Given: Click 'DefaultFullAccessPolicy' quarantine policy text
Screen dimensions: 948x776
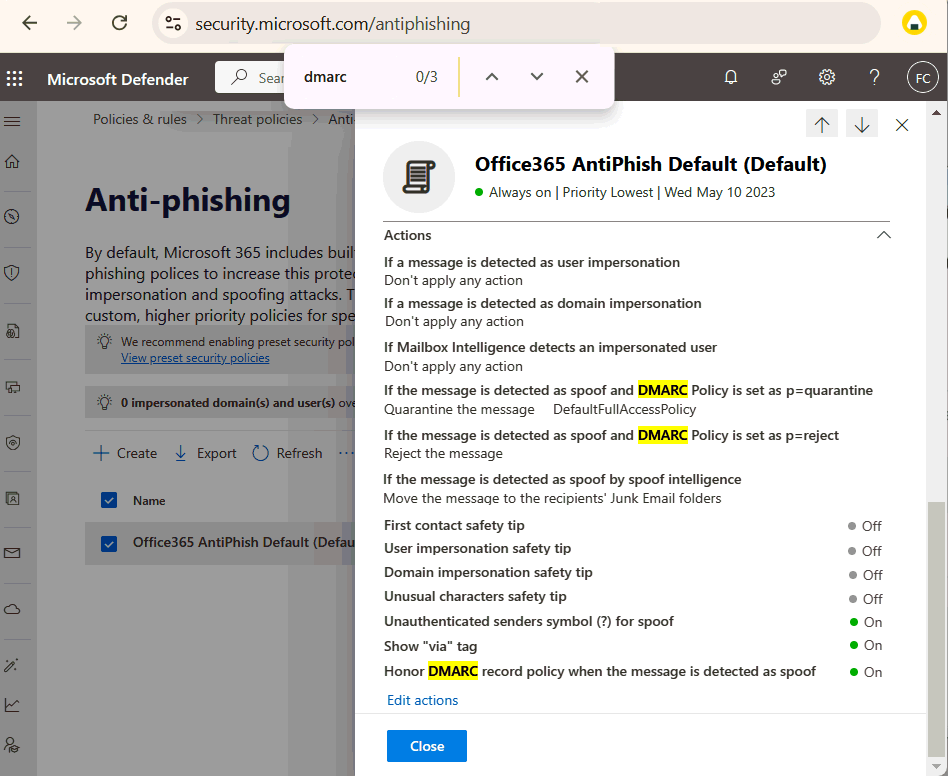Looking at the screenshot, I should pyautogui.click(x=625, y=409).
